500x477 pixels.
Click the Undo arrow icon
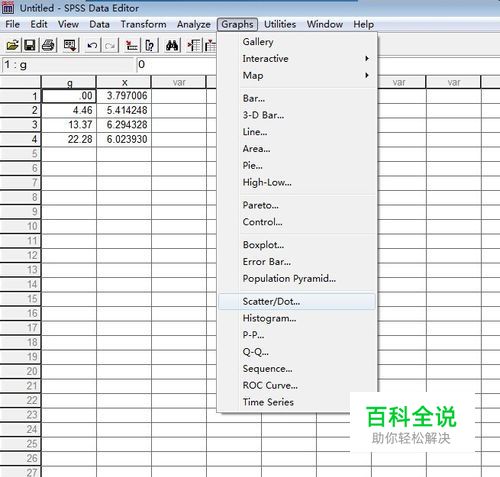pos(92,45)
